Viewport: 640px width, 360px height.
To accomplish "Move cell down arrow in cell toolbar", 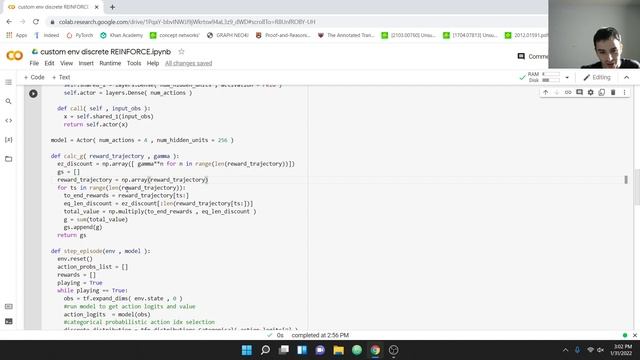I will click(x=557, y=93).
